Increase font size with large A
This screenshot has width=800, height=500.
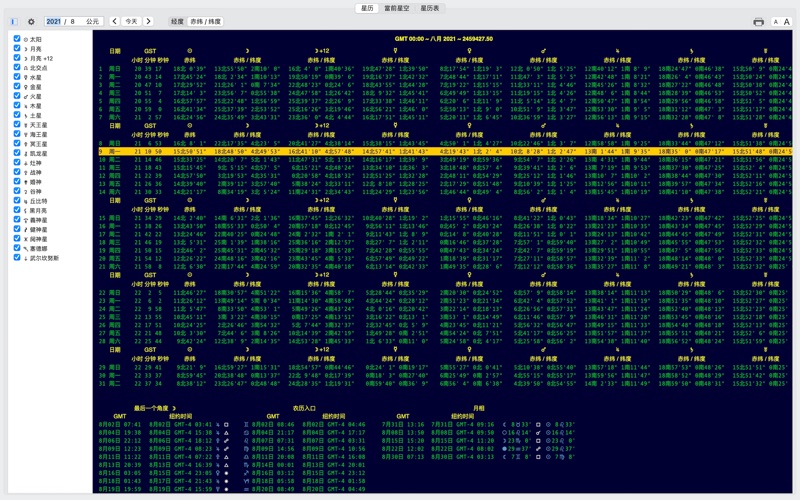tap(788, 21)
